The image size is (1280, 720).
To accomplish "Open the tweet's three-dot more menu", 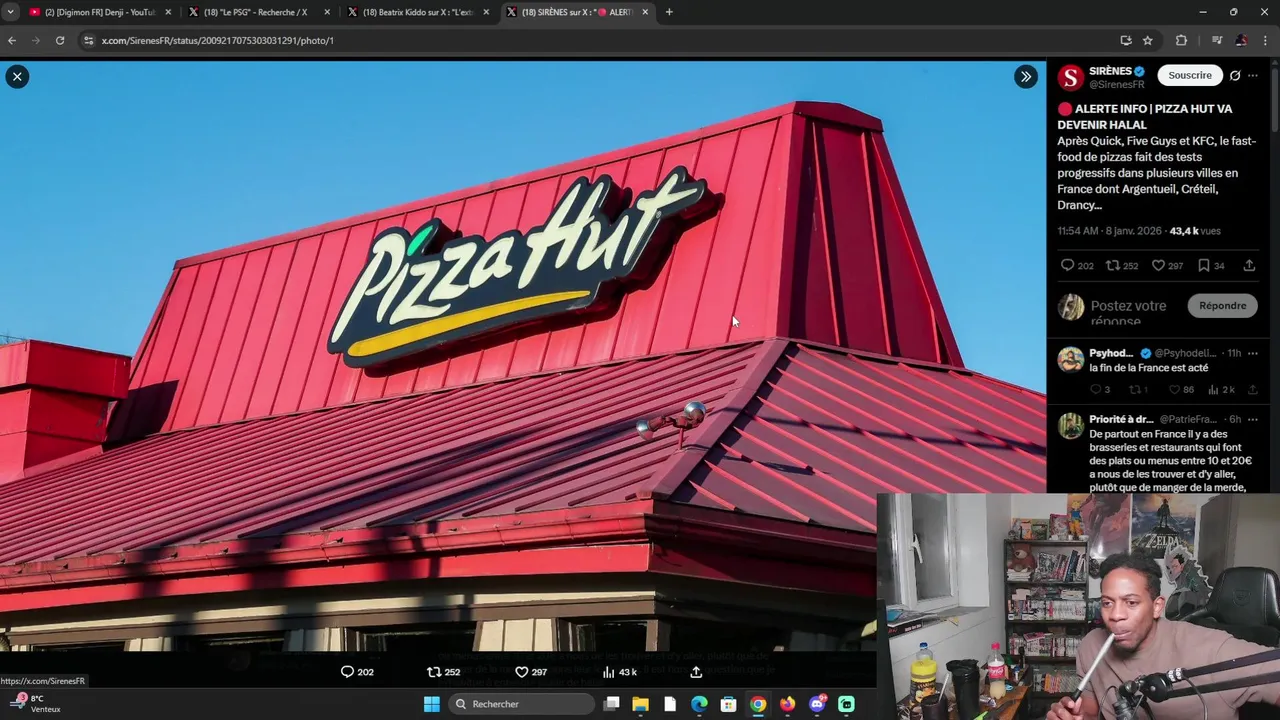I will [x=1253, y=75].
